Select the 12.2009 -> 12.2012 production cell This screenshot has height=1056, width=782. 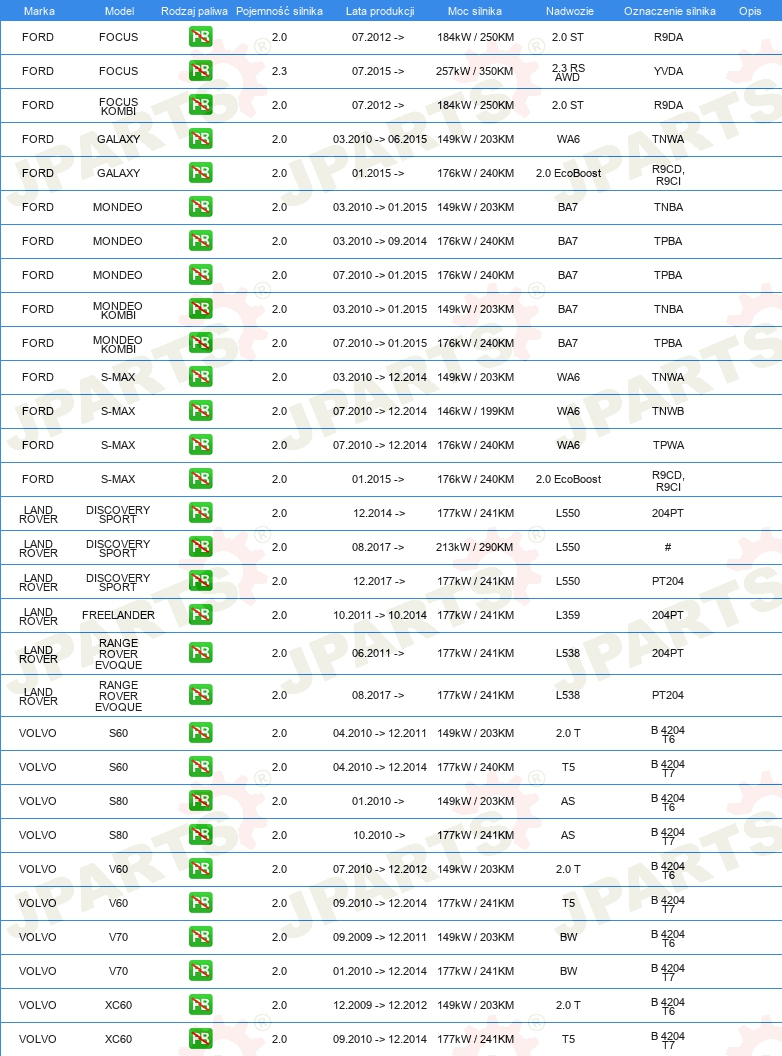[x=380, y=1005]
